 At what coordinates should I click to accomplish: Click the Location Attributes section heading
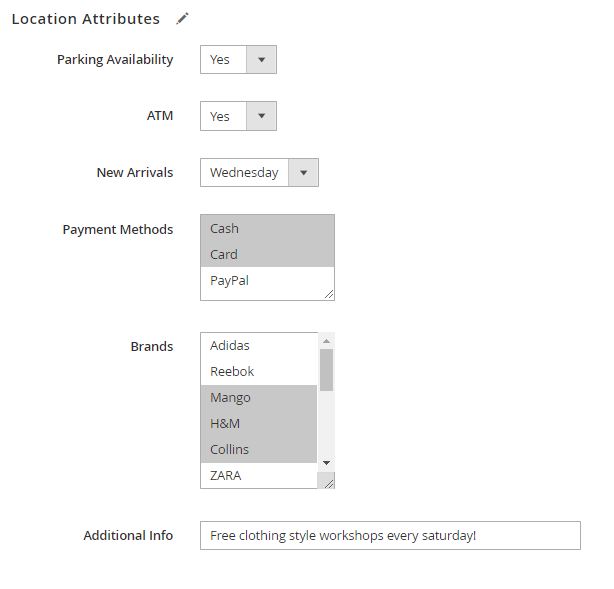[86, 19]
